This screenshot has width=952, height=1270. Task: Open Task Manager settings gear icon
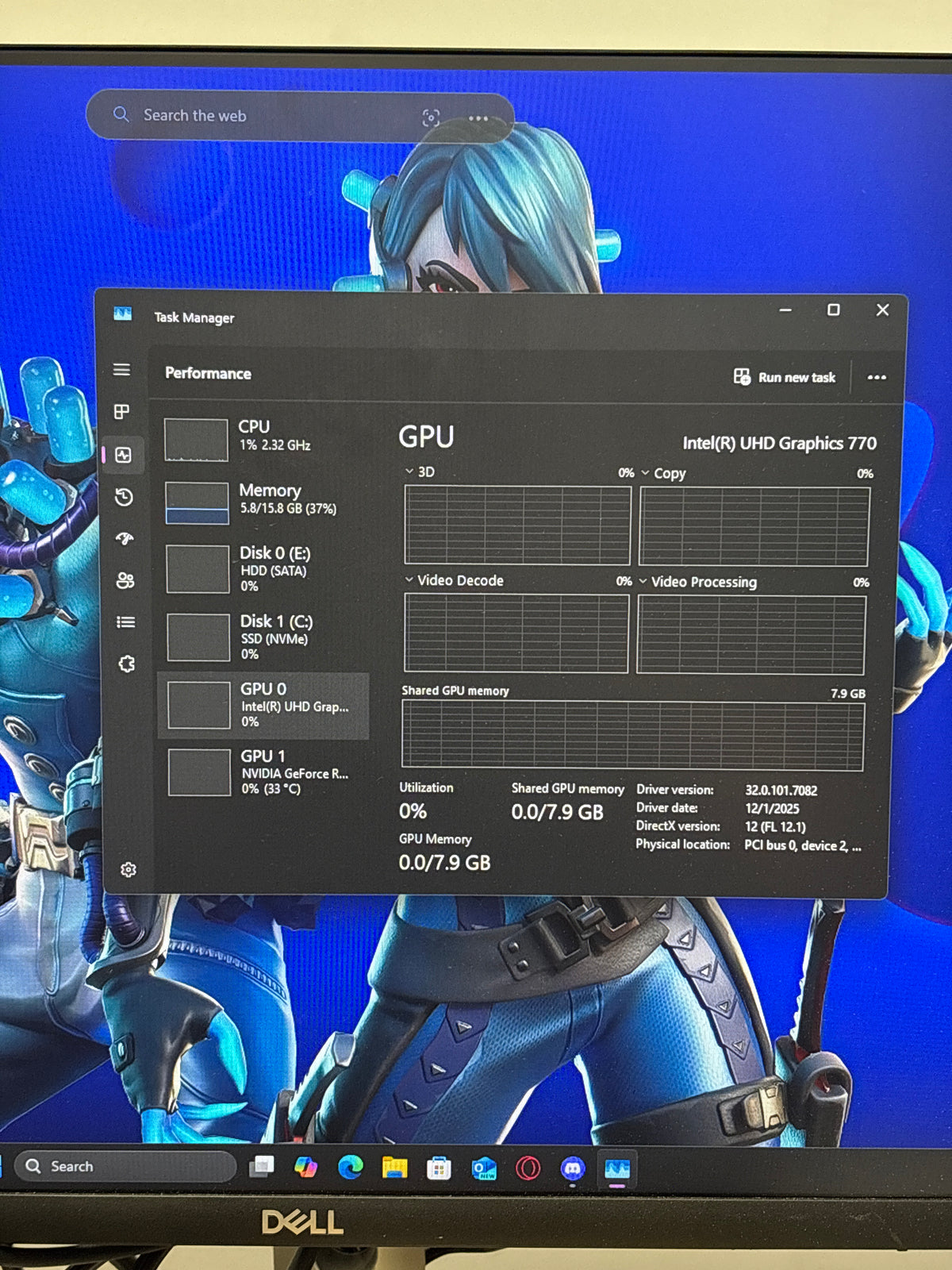pos(128,870)
